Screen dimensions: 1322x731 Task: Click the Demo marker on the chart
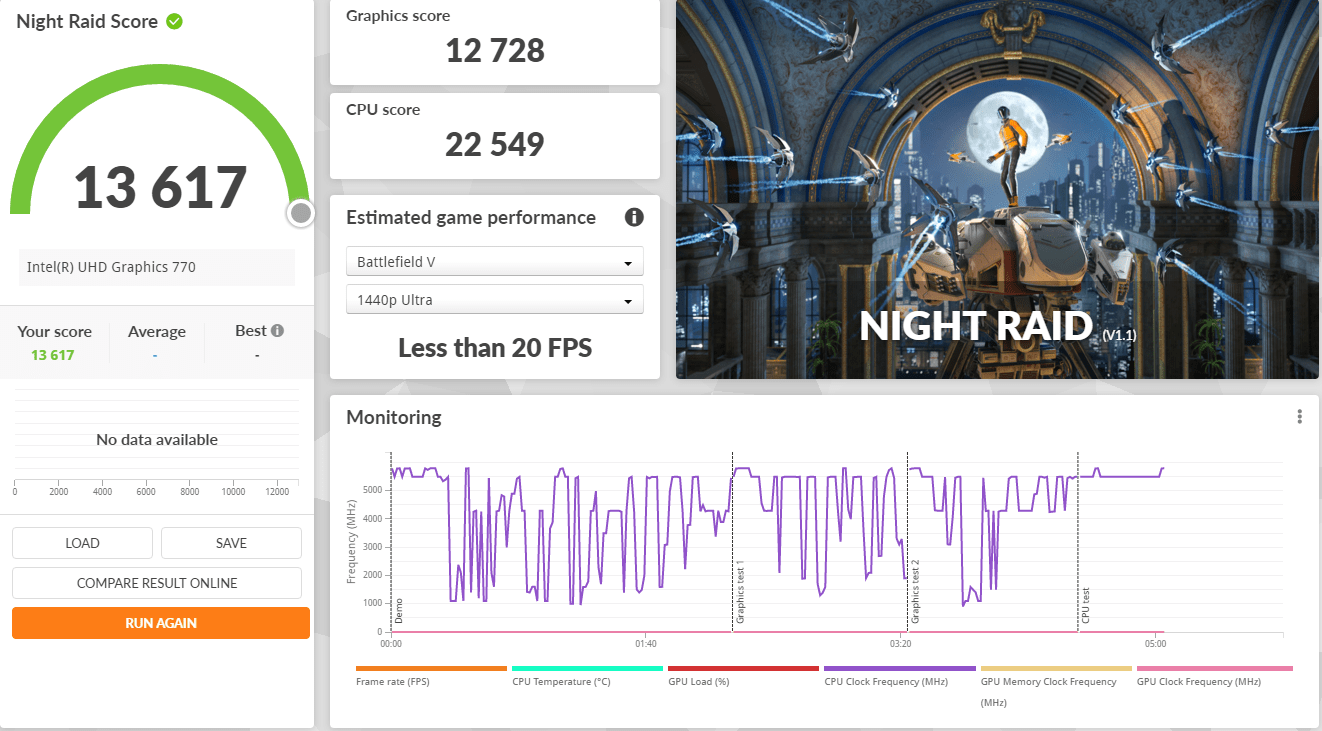[x=398, y=610]
